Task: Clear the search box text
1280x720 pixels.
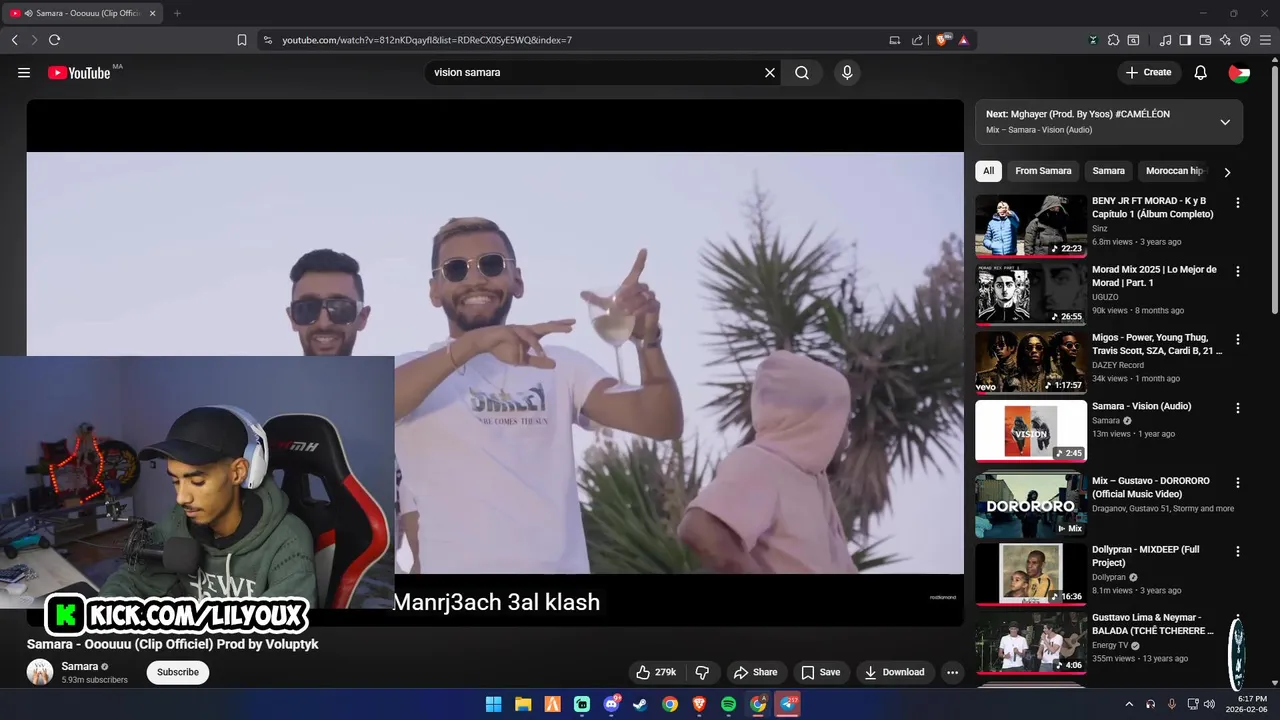Action: pos(770,73)
